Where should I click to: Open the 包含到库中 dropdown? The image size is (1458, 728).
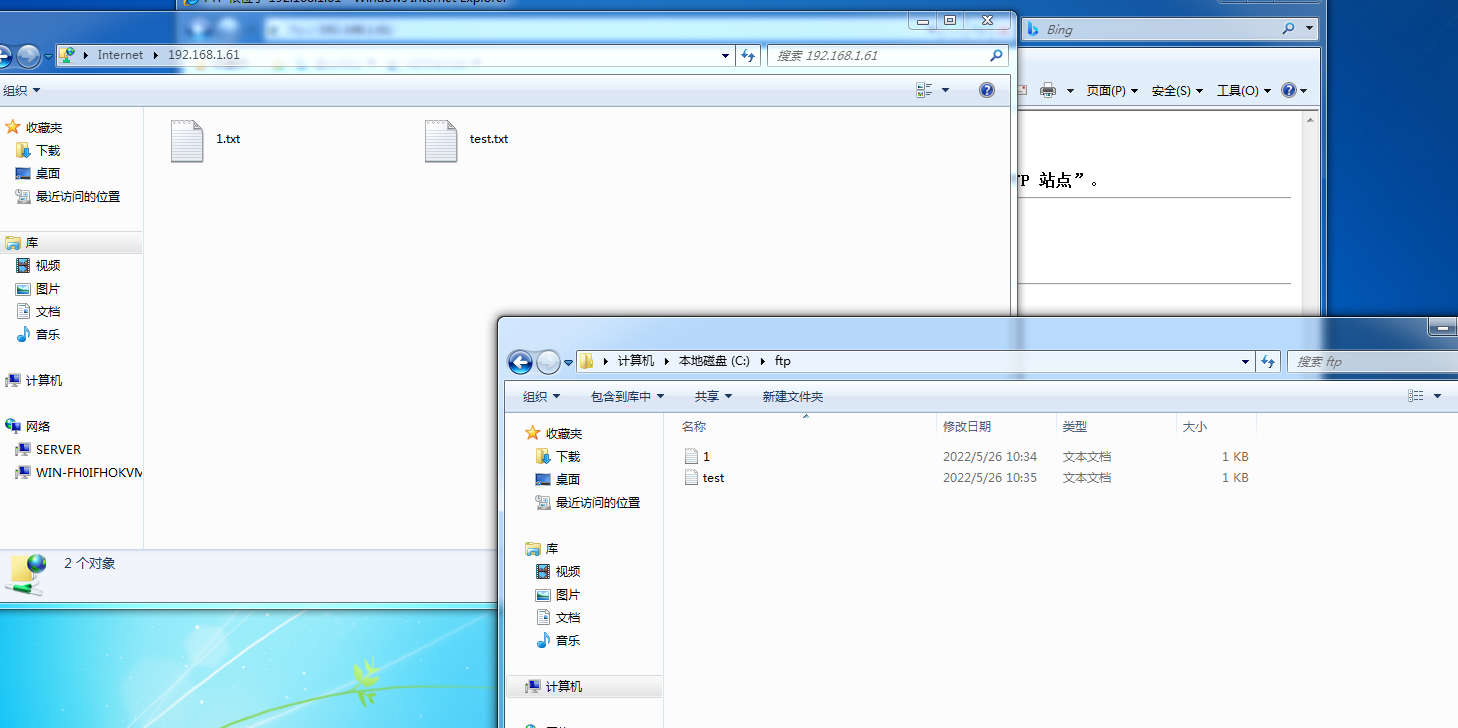(627, 396)
